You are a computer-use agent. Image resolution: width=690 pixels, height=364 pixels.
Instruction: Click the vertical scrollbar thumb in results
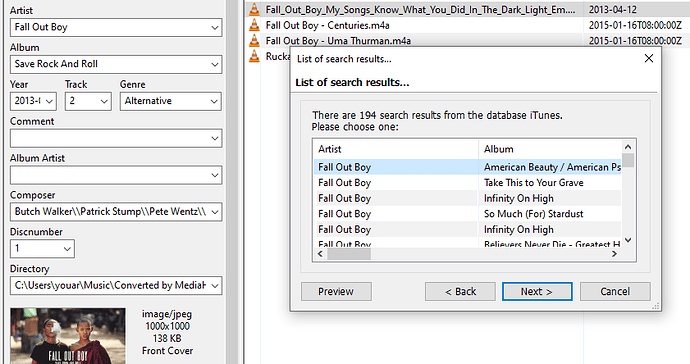628,160
